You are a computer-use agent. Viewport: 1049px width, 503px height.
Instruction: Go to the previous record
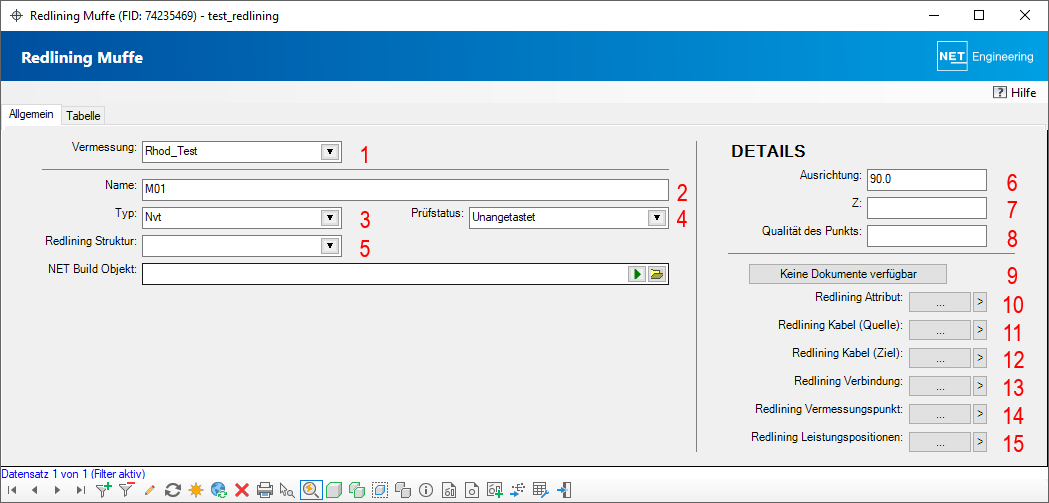point(35,490)
